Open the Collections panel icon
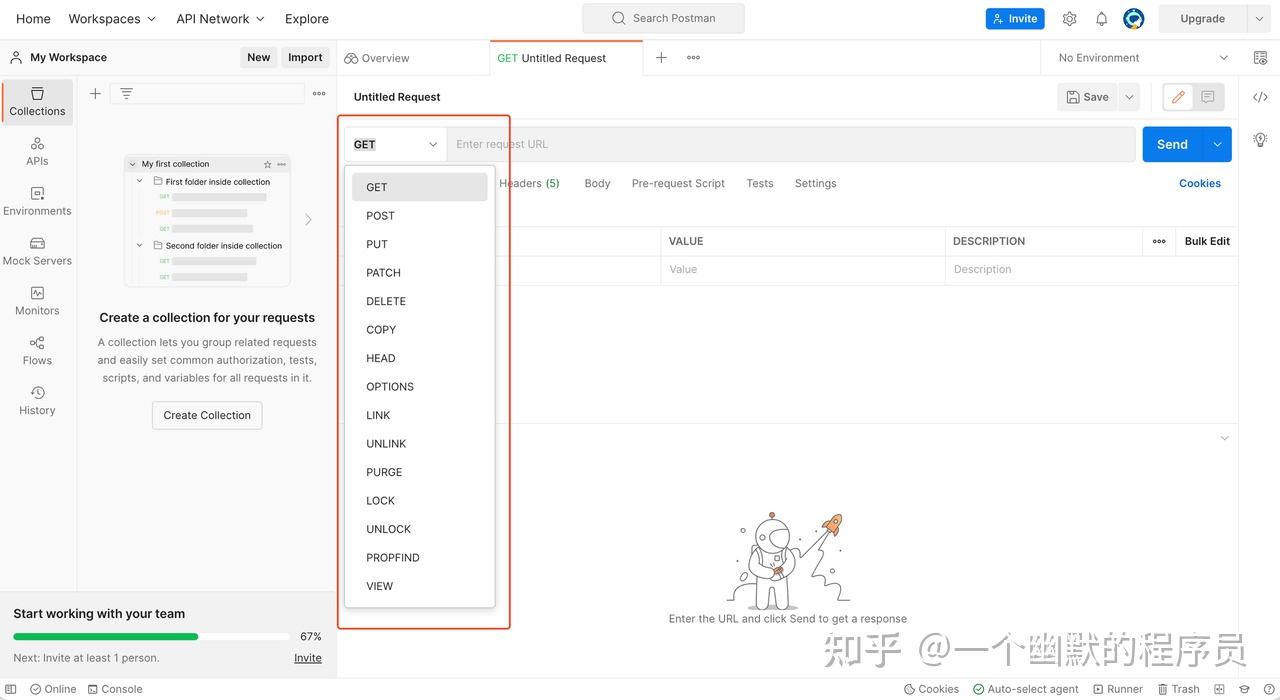This screenshot has height=700, width=1280. (x=36, y=100)
